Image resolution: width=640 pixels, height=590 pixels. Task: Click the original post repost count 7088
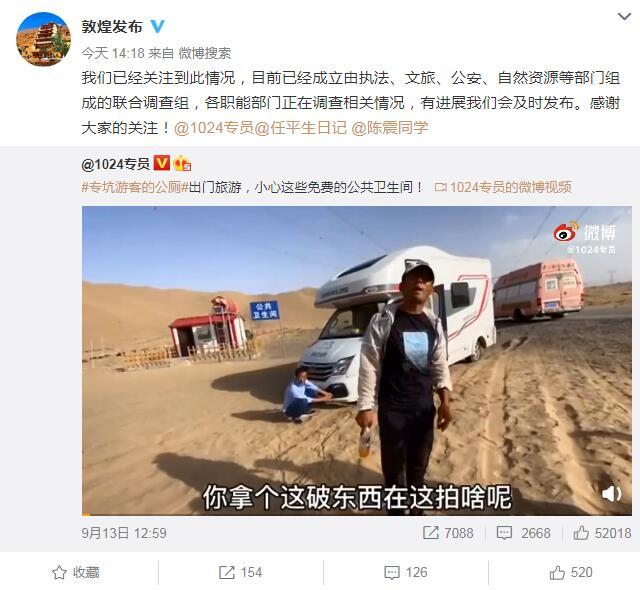448,533
